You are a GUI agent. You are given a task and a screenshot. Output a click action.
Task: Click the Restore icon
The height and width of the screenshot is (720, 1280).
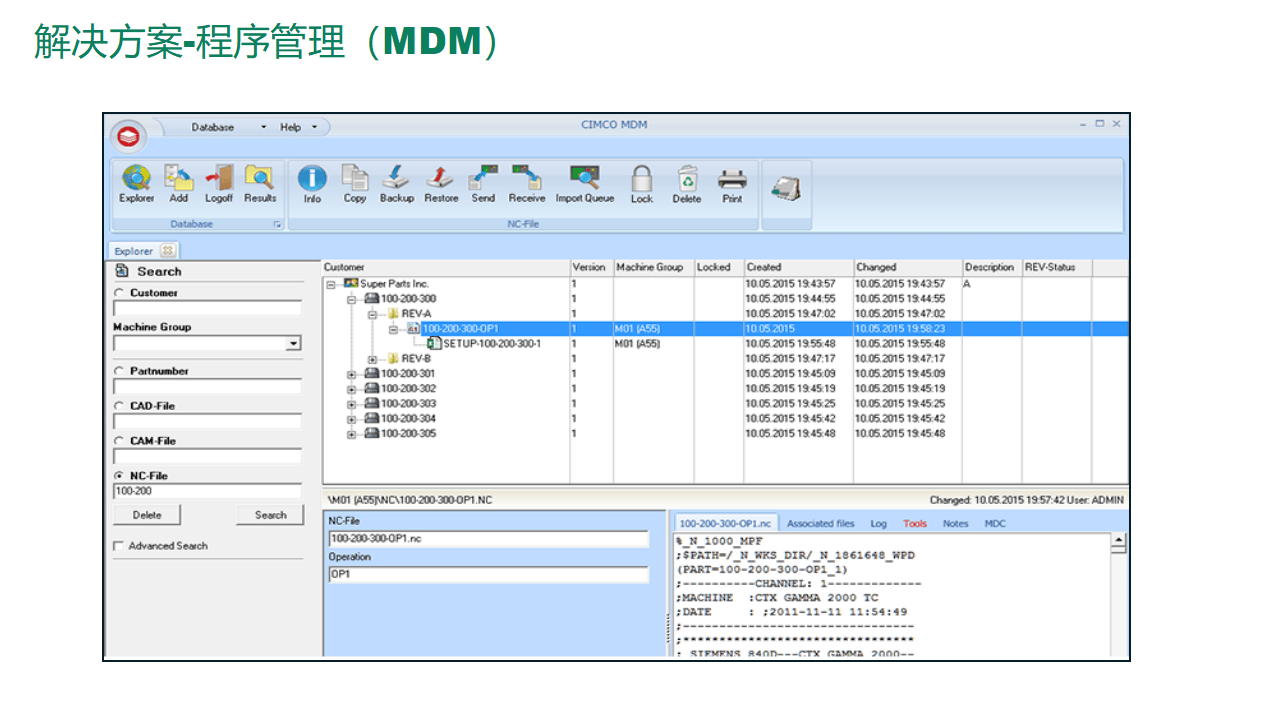[x=441, y=184]
